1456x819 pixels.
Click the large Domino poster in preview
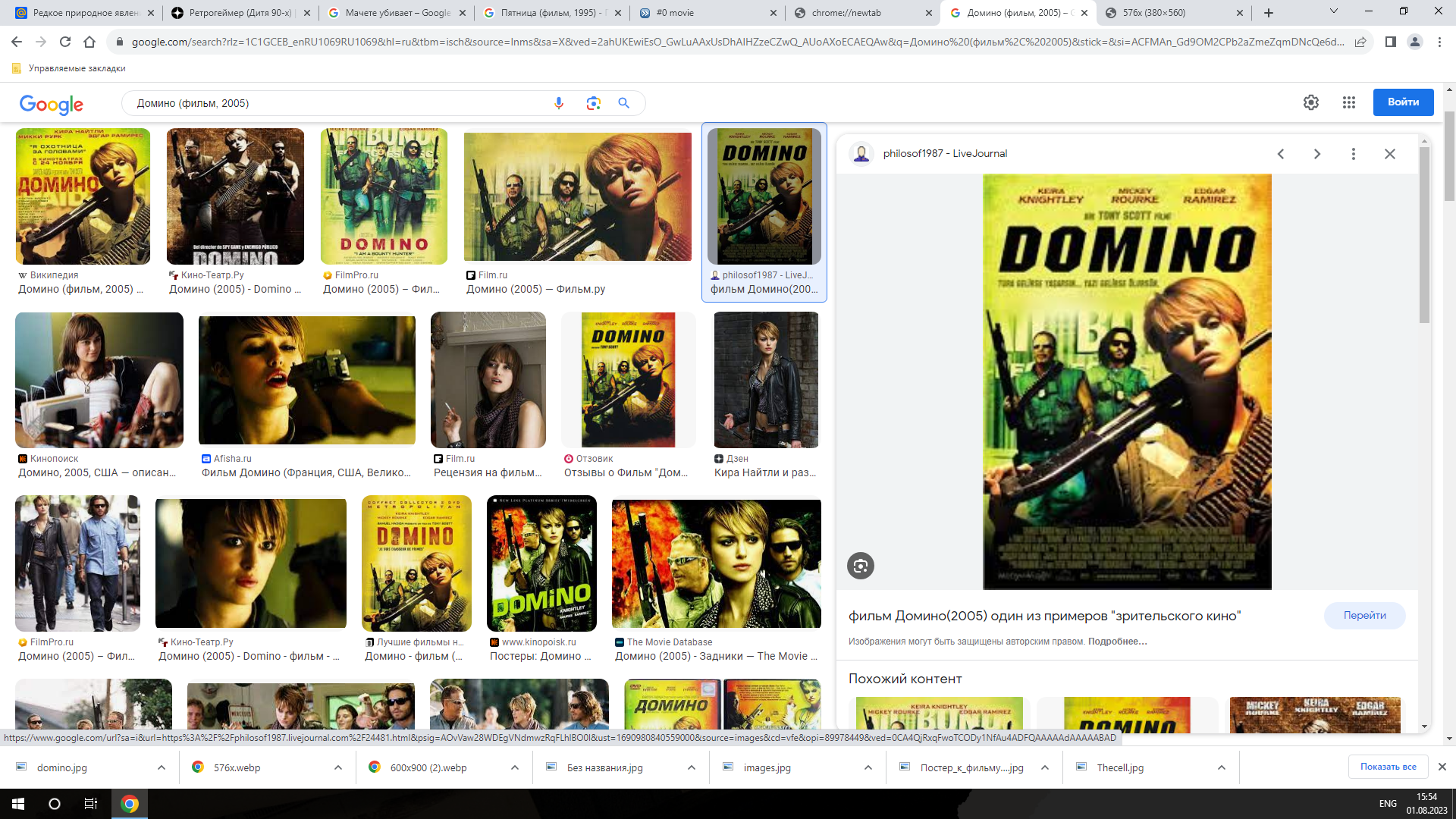point(1127,382)
